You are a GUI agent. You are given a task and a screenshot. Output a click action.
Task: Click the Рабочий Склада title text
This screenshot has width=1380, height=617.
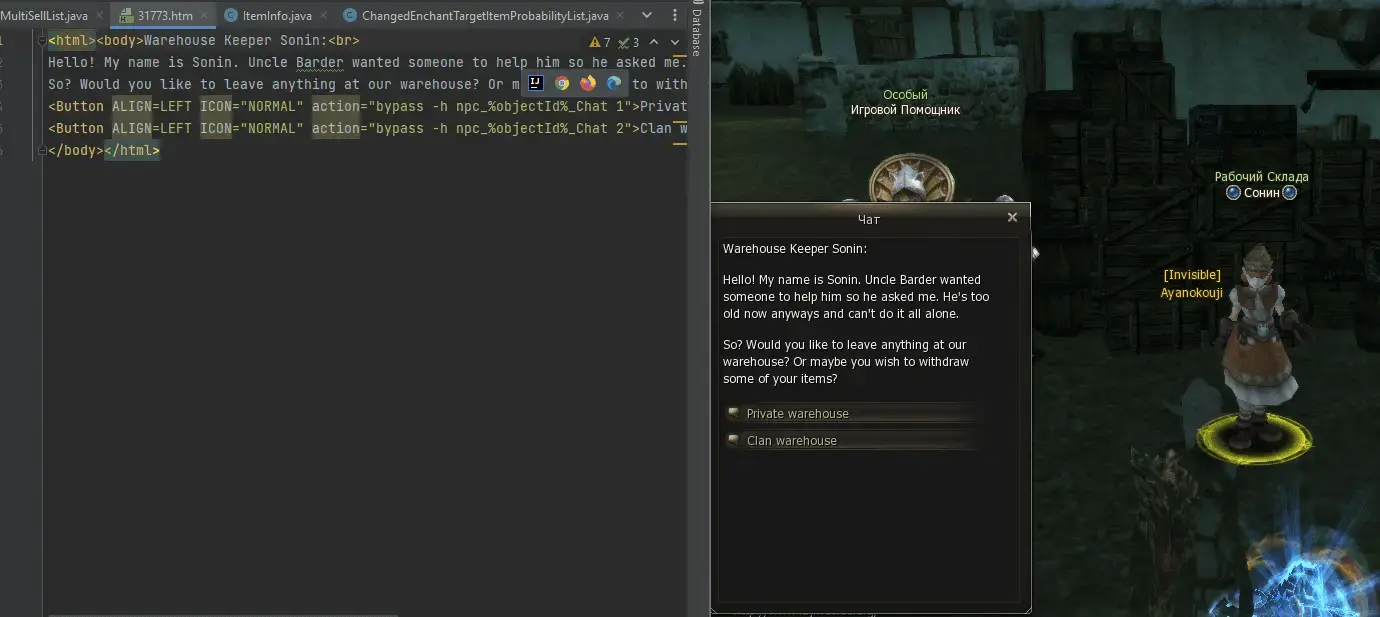1261,177
